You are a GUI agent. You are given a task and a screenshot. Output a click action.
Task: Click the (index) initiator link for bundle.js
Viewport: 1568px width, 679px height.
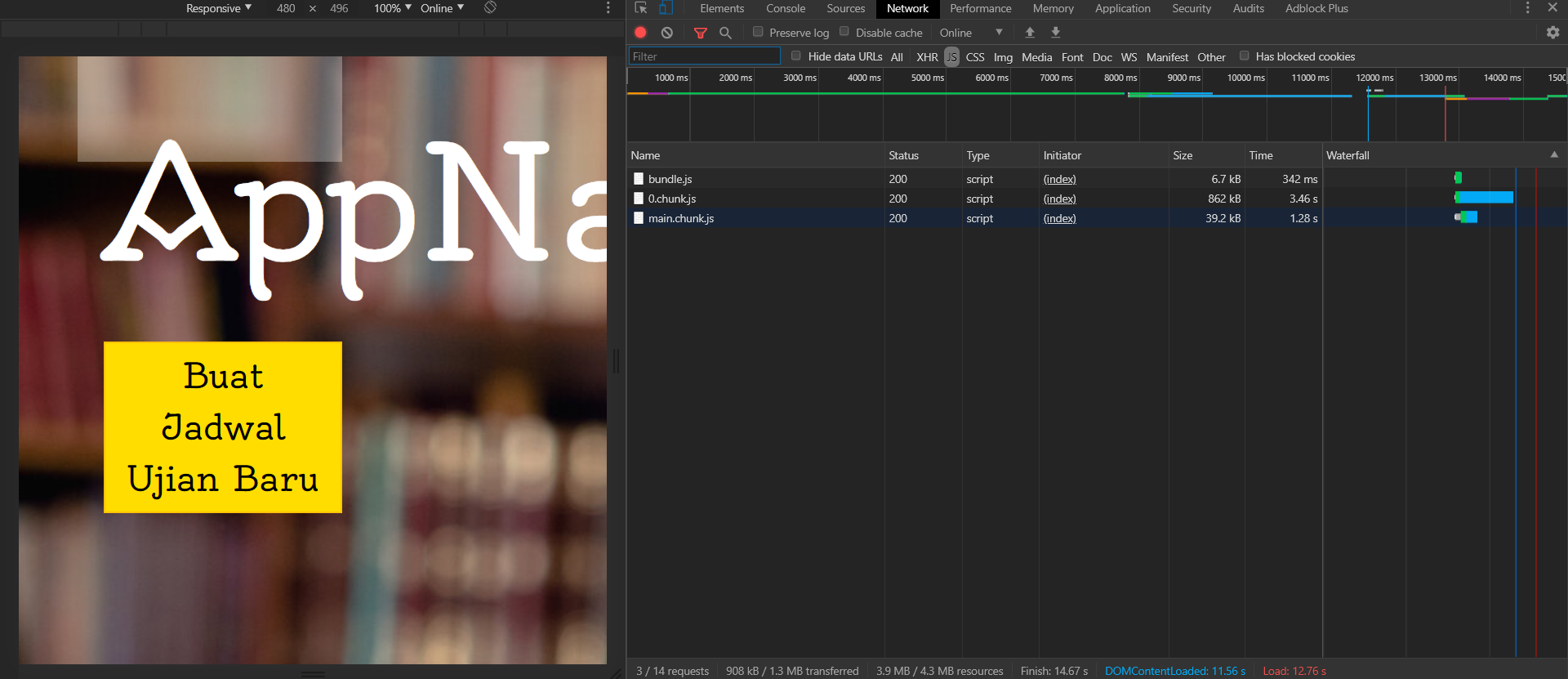pyautogui.click(x=1059, y=179)
